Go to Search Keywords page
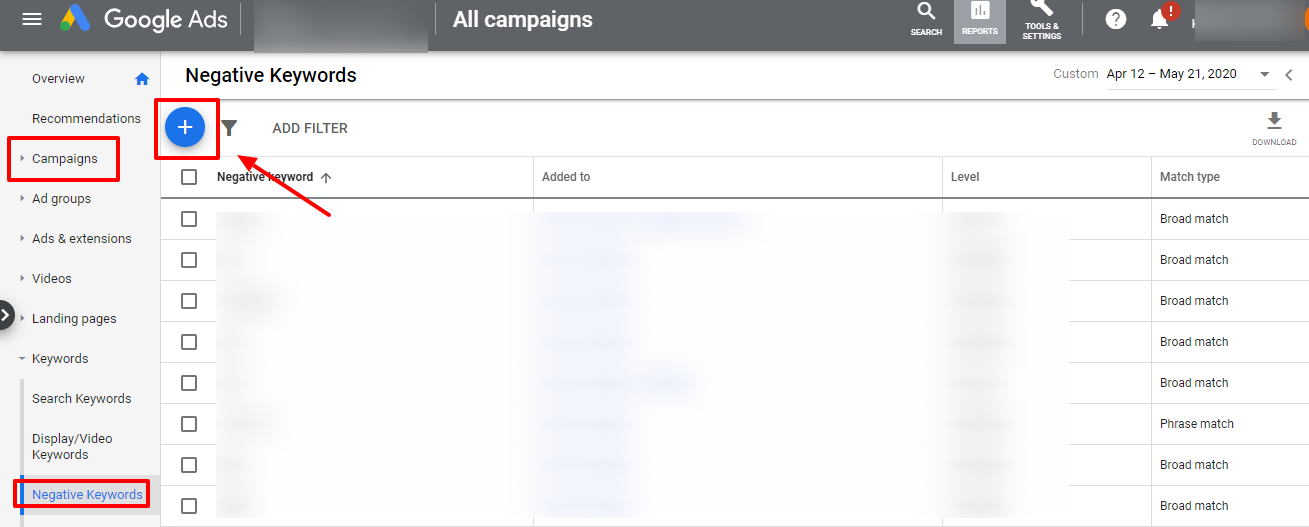 point(81,399)
